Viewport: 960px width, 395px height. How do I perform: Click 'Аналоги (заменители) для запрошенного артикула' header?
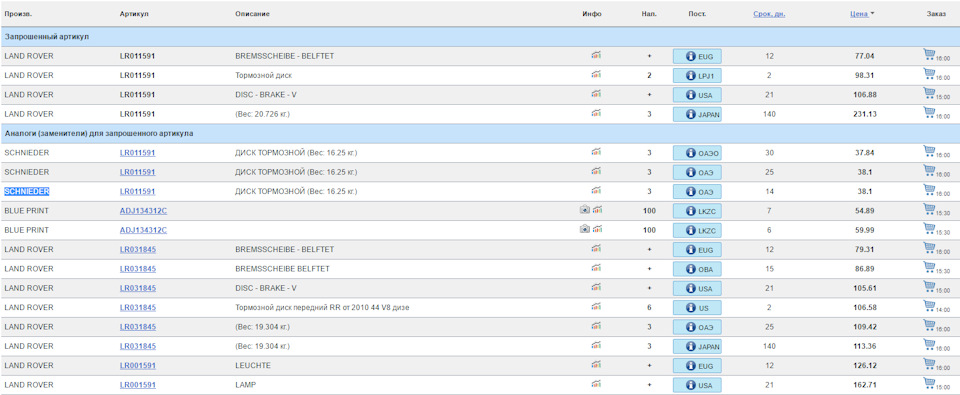[99, 133]
